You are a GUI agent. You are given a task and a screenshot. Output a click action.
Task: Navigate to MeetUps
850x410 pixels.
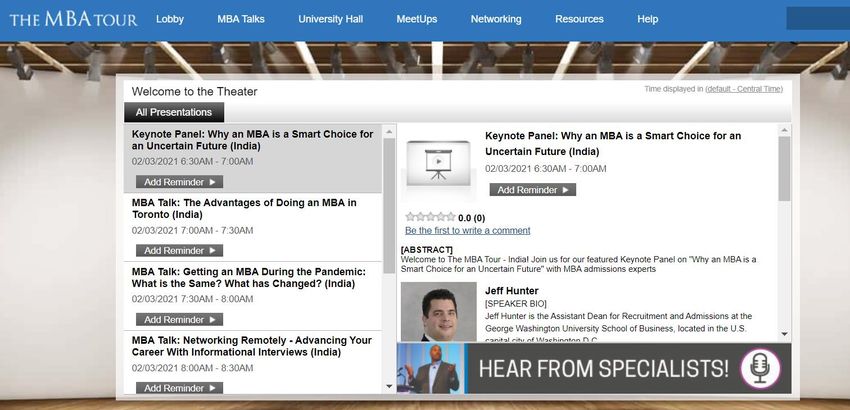pyautogui.click(x=417, y=19)
